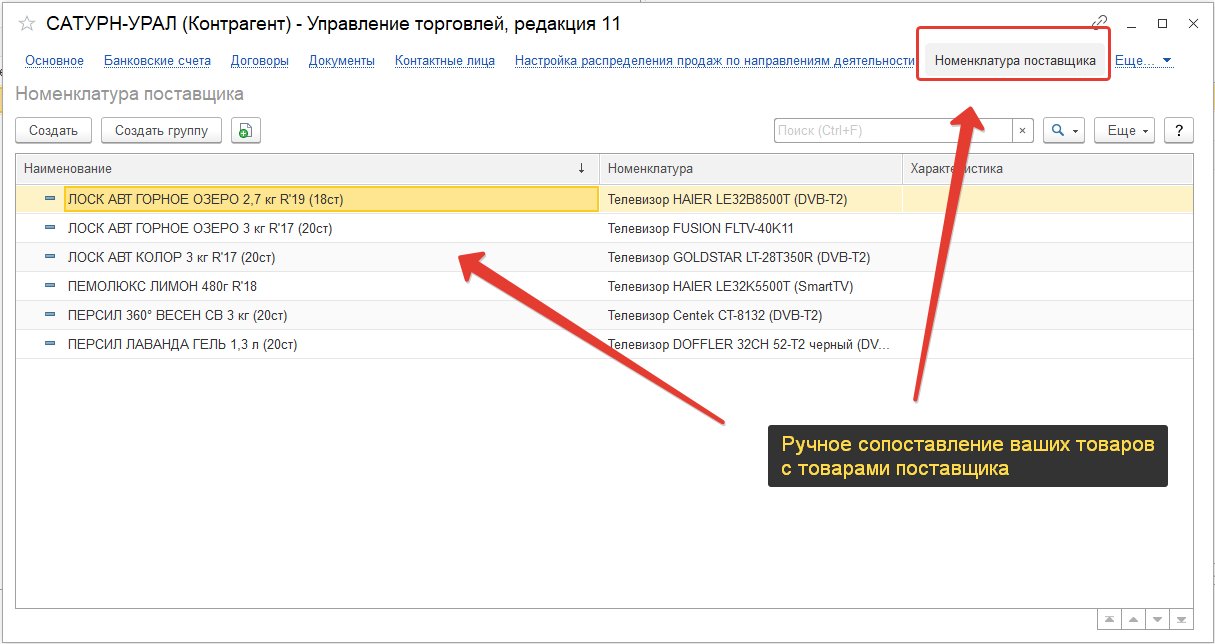Focus the Поиск (Ctrl+F) search field
The width and height of the screenshot is (1215, 644).
coord(894,130)
